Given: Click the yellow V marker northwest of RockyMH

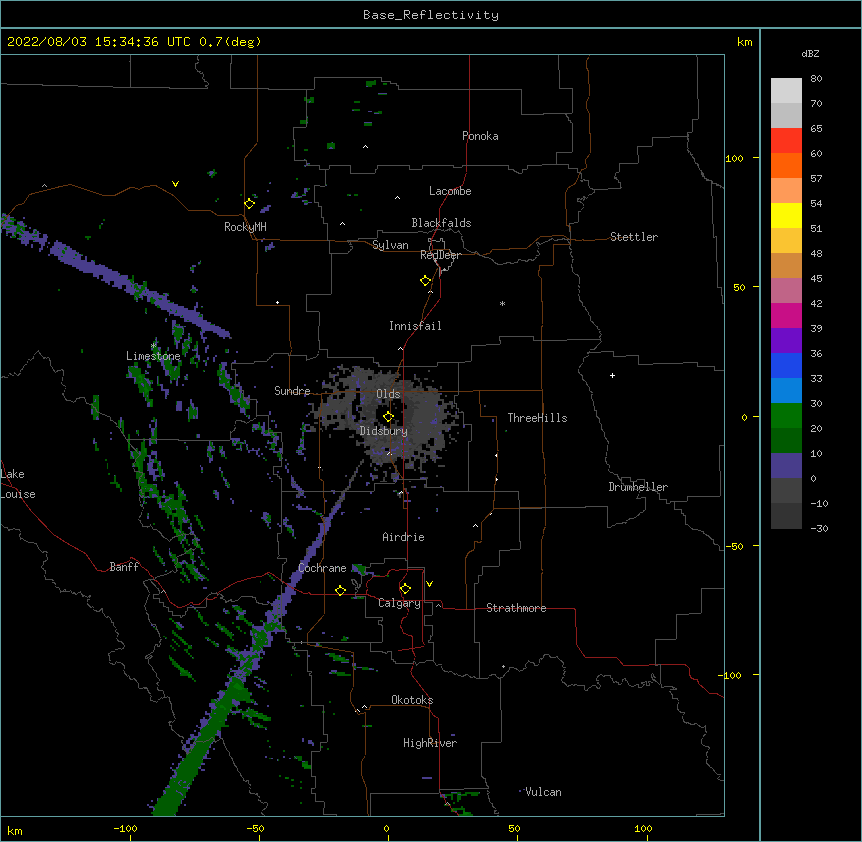Looking at the screenshot, I should click(175, 184).
